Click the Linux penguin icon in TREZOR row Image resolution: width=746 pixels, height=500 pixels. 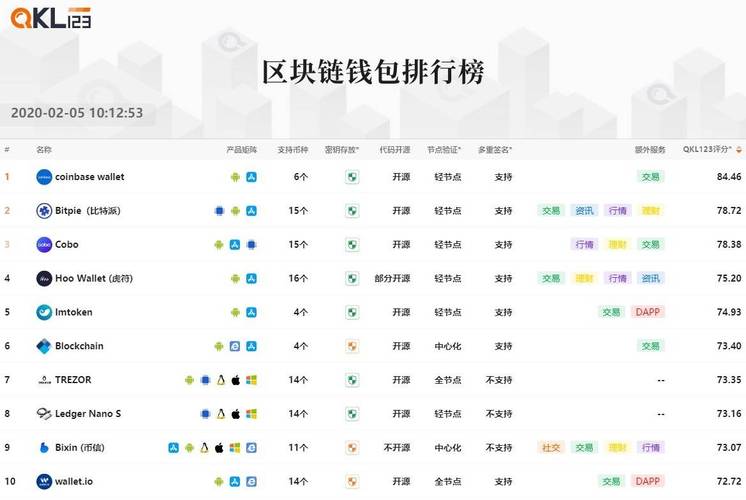pyautogui.click(x=221, y=380)
